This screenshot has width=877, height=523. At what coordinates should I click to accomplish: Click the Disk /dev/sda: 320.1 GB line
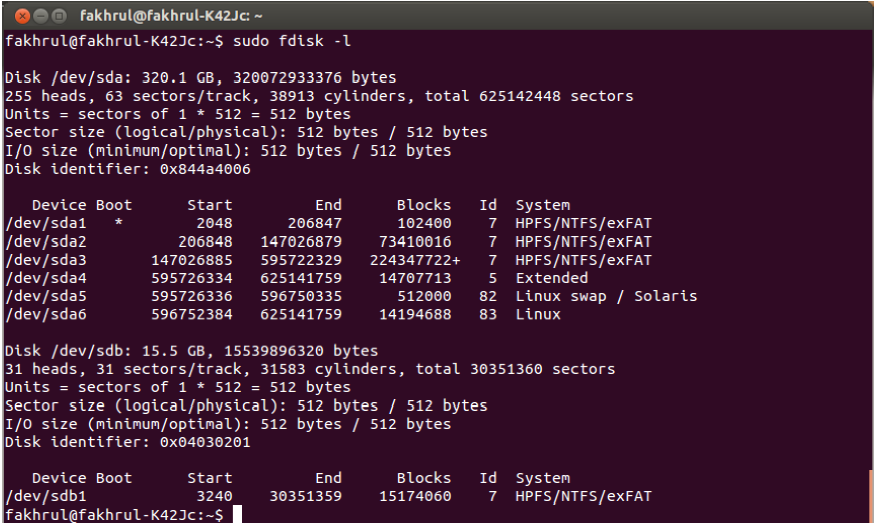[x=200, y=78]
